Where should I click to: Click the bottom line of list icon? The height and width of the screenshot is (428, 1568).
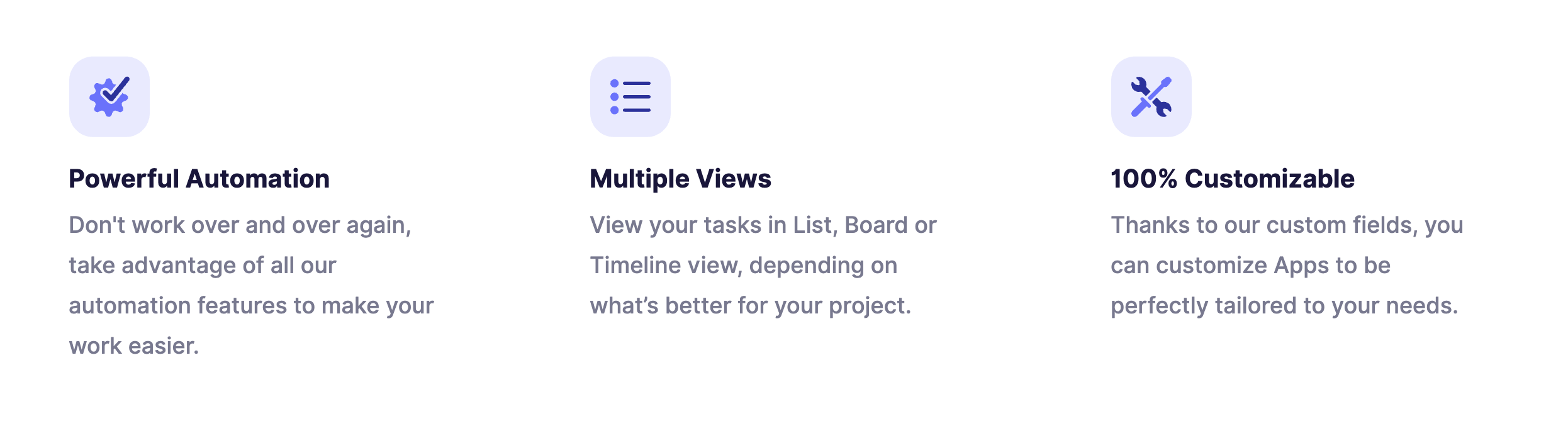[x=637, y=110]
